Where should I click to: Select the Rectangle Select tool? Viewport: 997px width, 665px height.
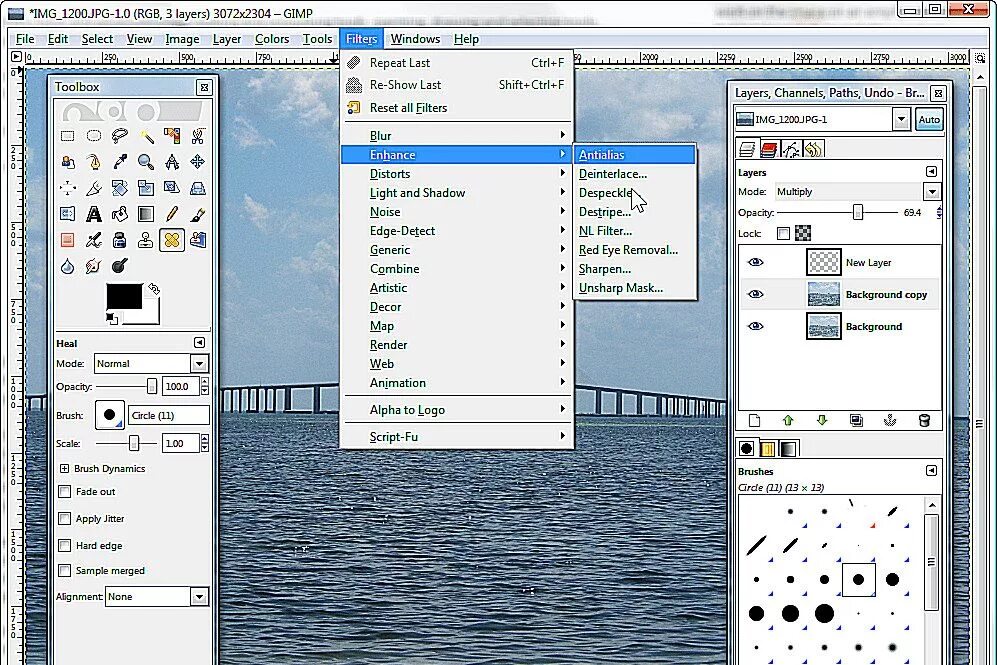(67, 136)
